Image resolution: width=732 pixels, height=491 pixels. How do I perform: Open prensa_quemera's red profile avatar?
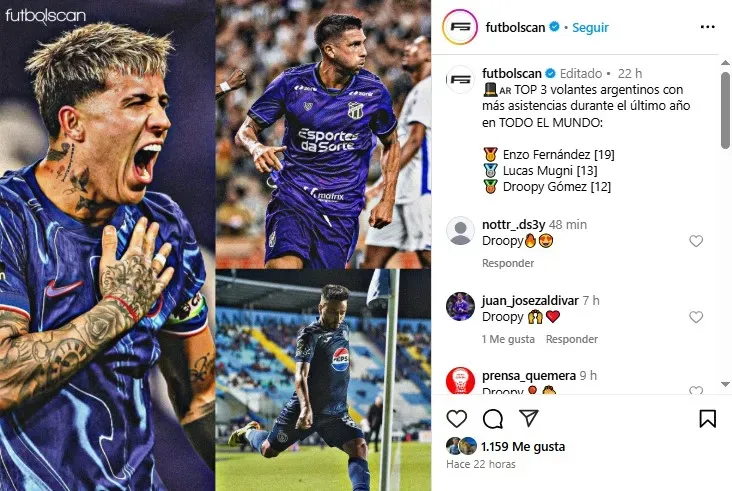(x=460, y=381)
